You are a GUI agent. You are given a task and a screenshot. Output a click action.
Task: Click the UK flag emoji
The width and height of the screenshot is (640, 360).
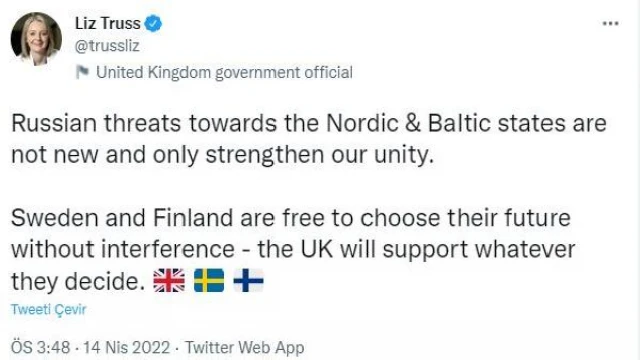coord(169,280)
